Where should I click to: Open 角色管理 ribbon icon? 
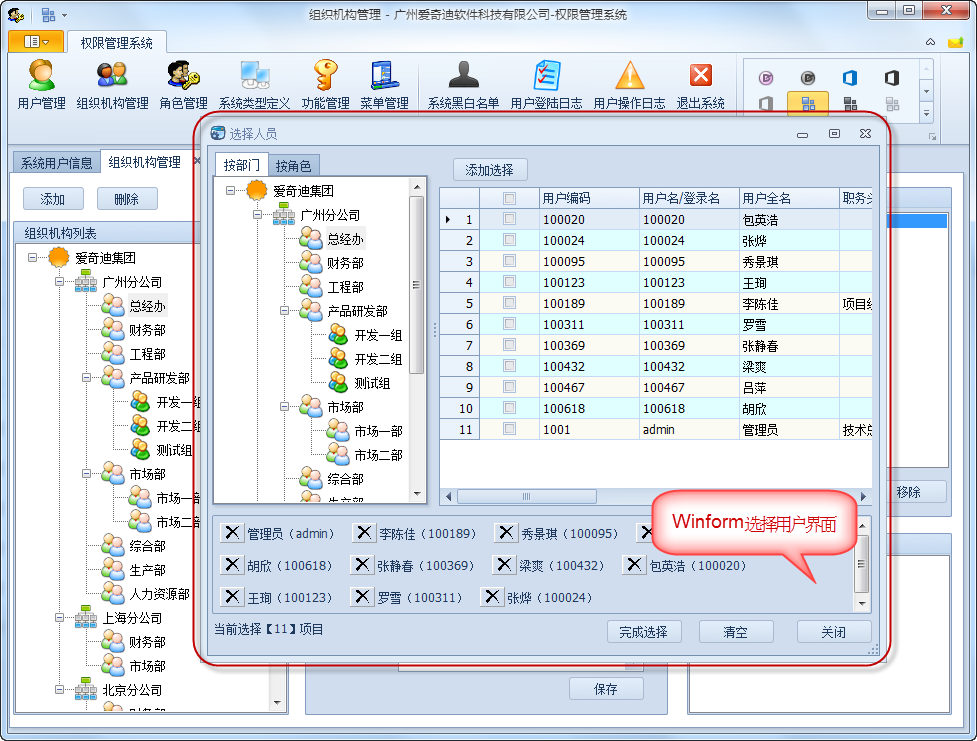pyautogui.click(x=183, y=85)
